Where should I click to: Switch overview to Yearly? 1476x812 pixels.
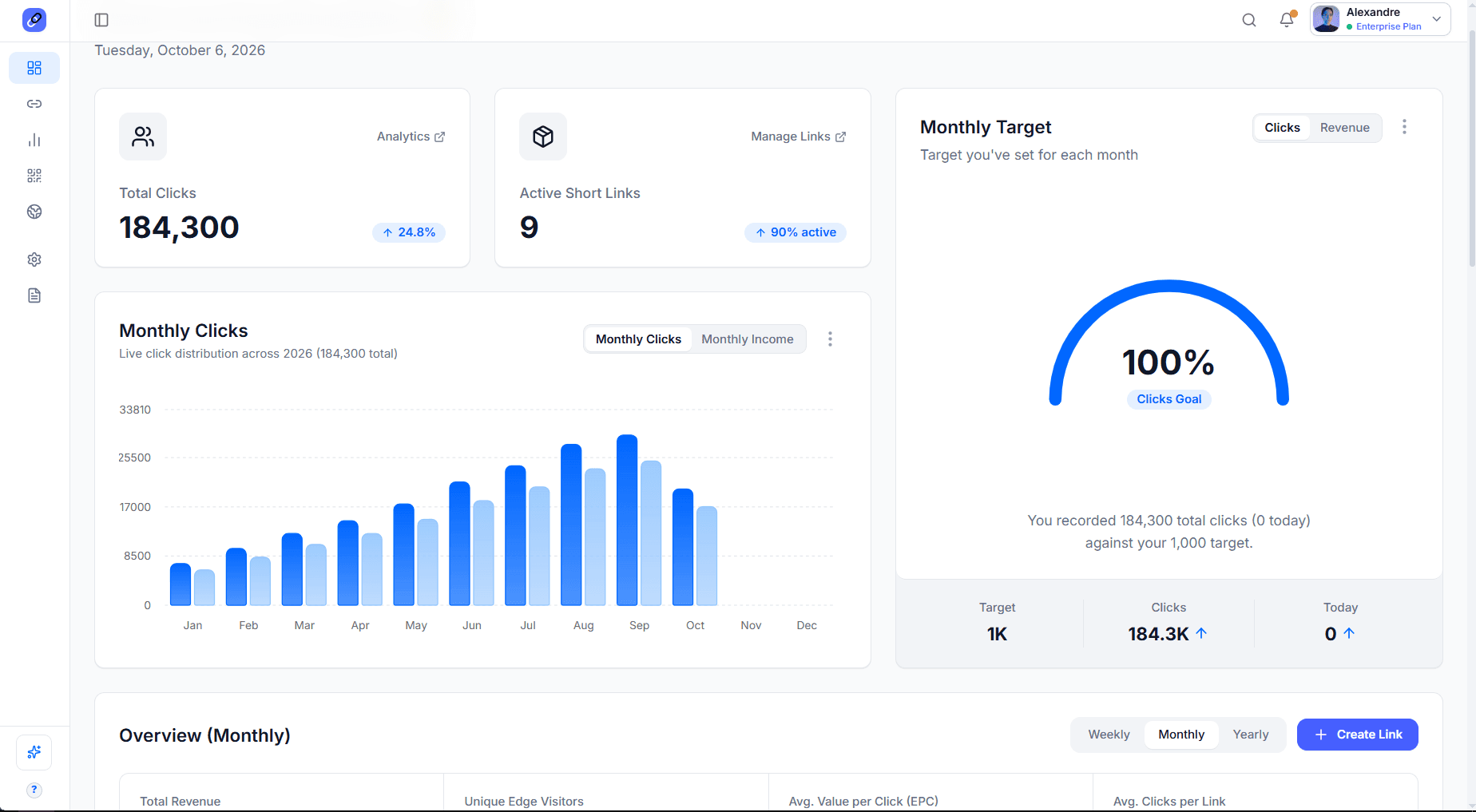[1251, 735]
